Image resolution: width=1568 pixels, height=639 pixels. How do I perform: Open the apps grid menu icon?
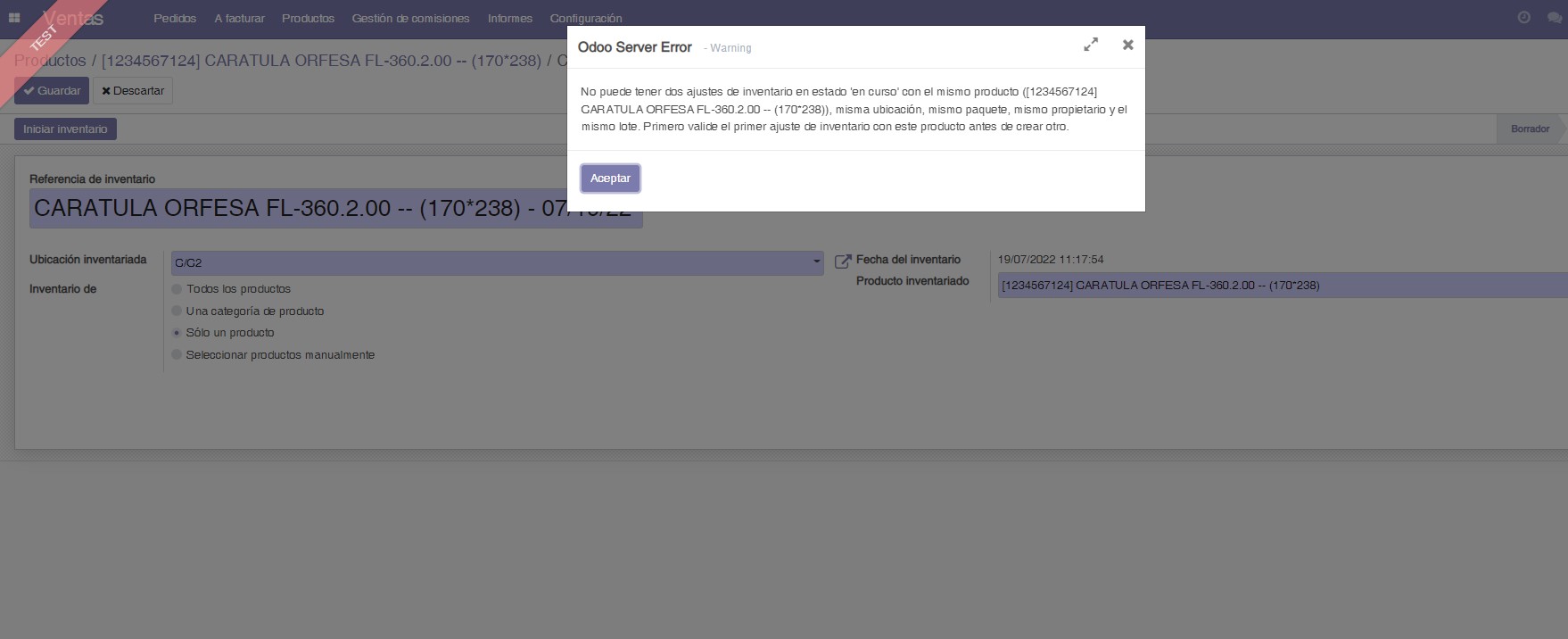[14, 18]
